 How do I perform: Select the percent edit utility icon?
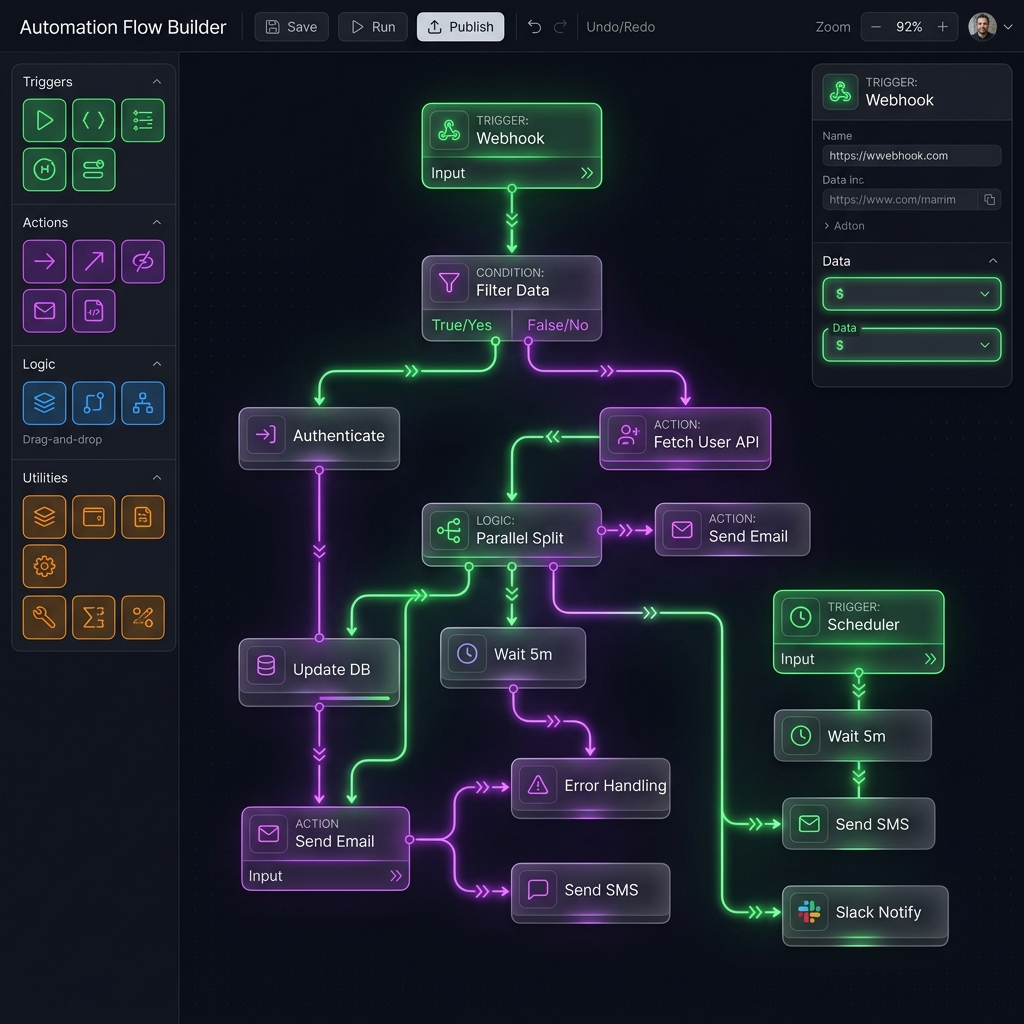click(142, 617)
